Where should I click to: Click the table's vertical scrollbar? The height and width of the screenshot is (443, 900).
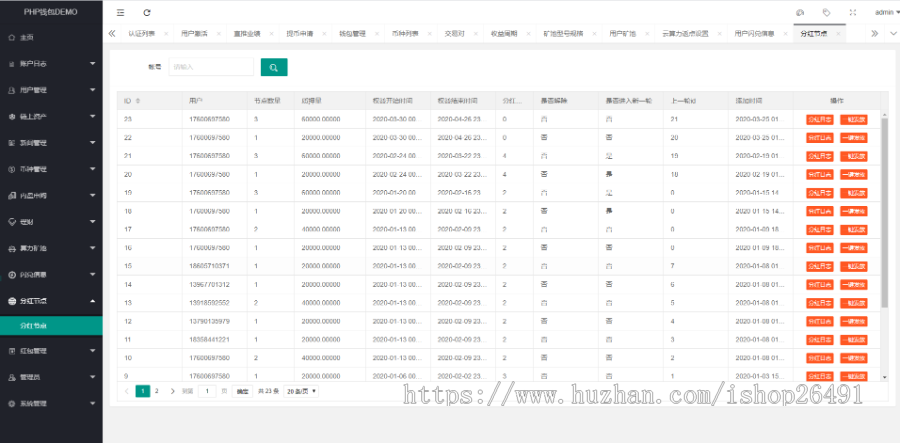[885, 212]
